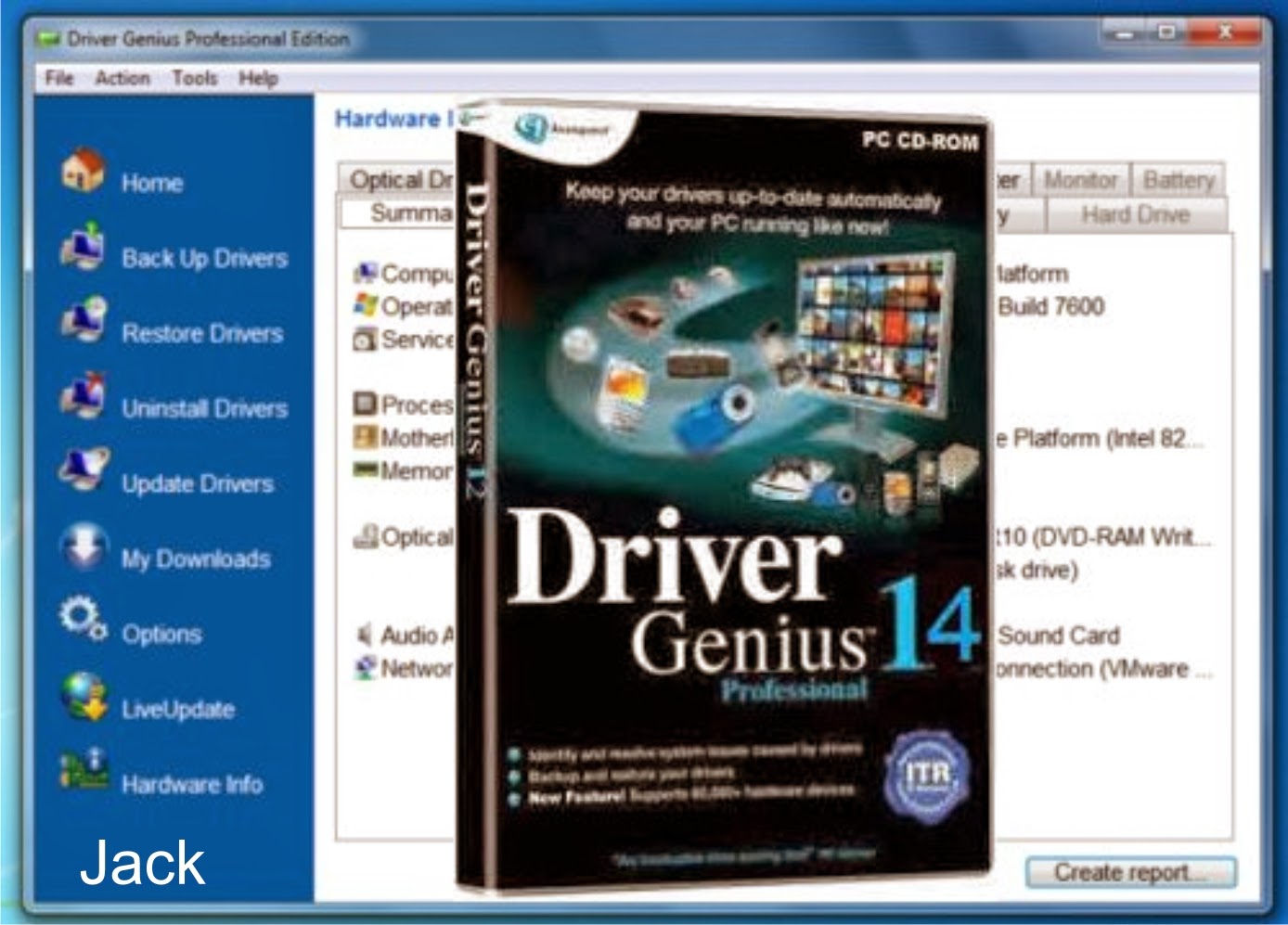Click the 'Hardware I' panel heading

(393, 119)
